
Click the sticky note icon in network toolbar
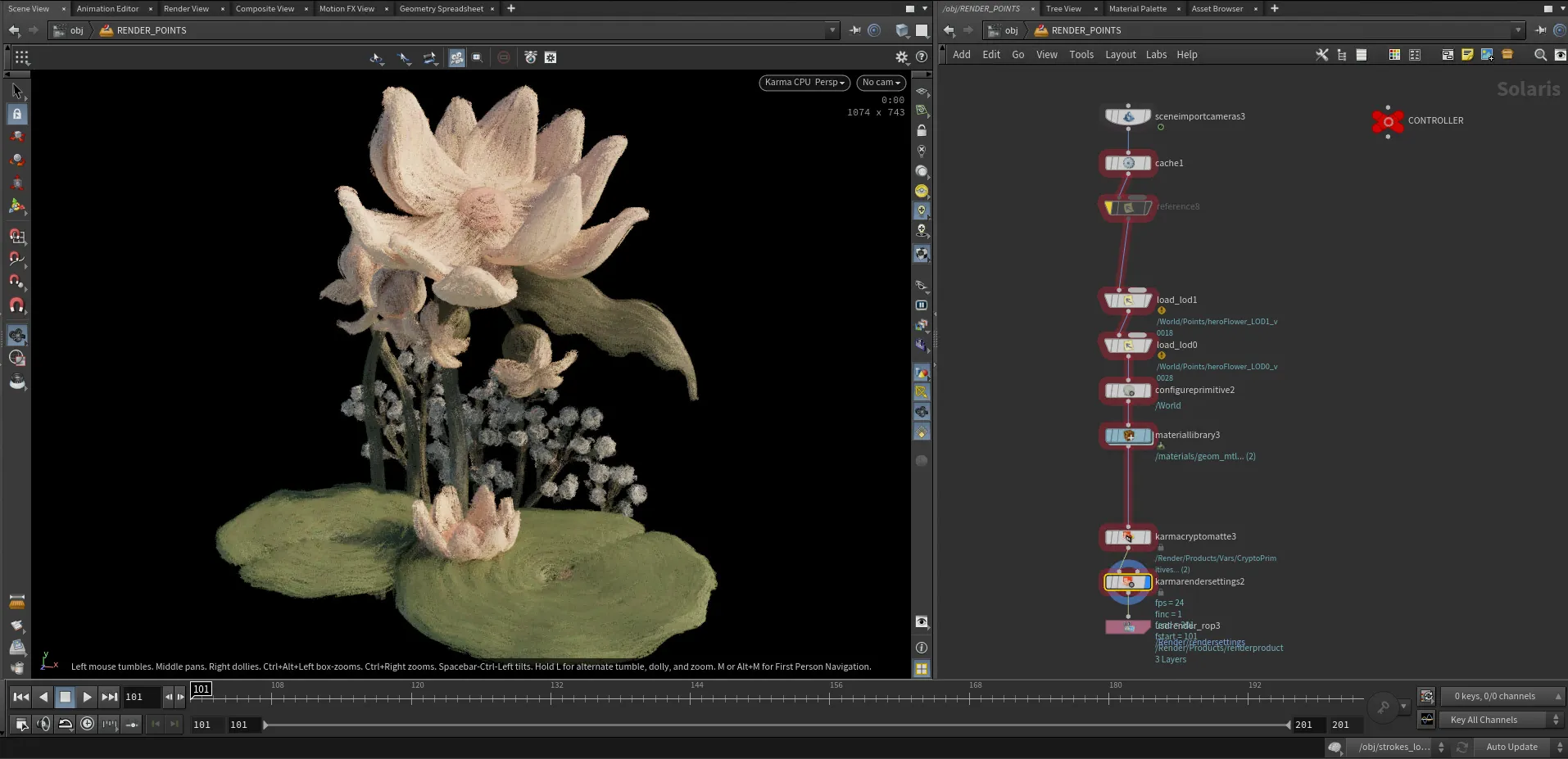[1467, 55]
